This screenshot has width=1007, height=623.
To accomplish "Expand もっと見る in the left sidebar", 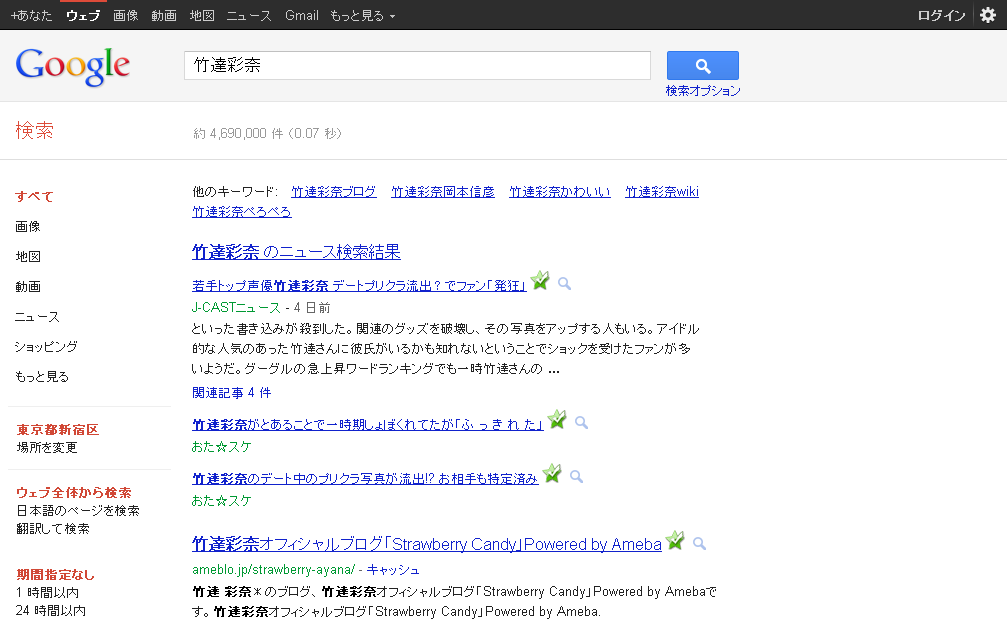I will point(42,377).
